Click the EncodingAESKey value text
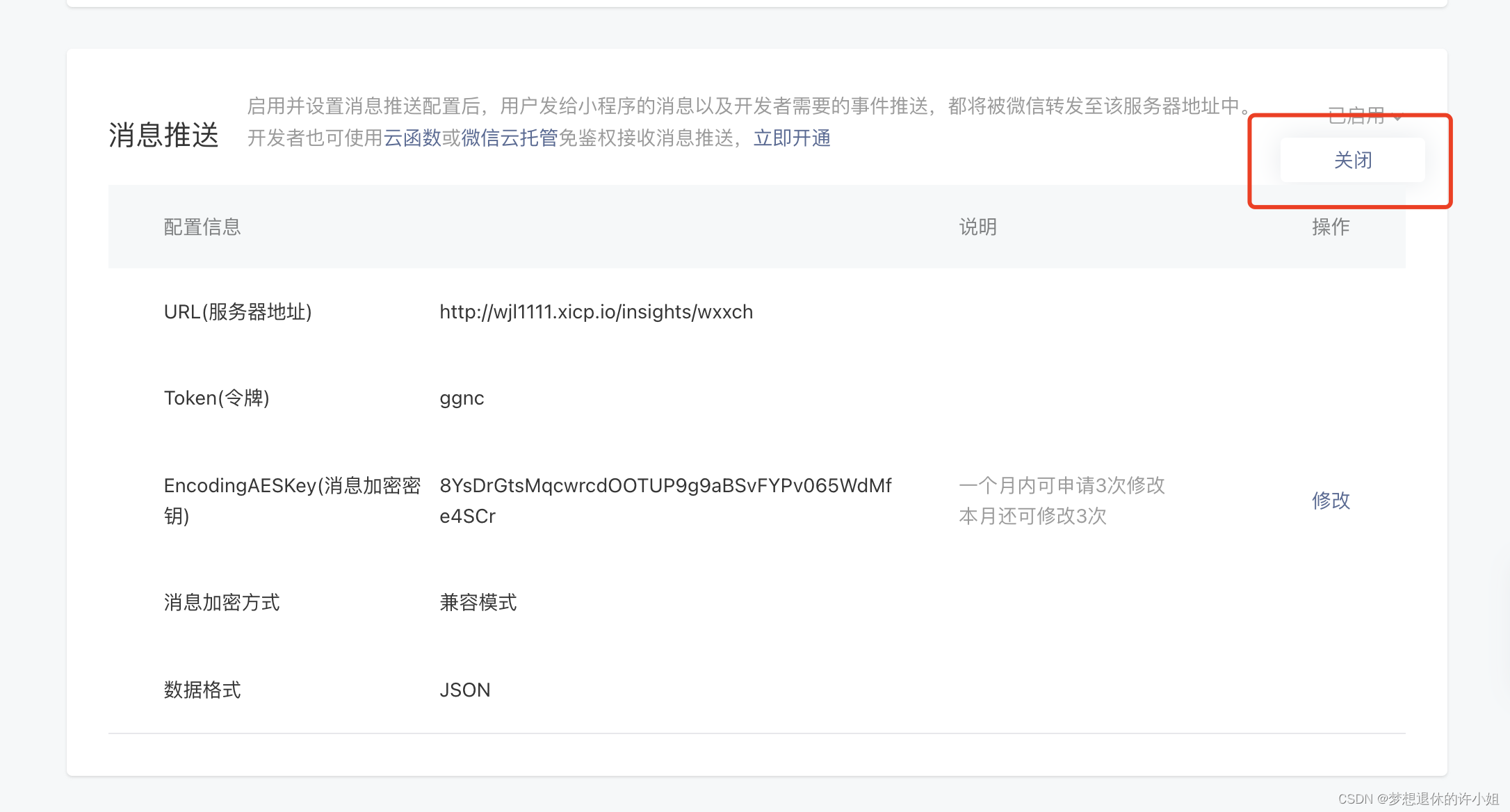The width and height of the screenshot is (1510, 812). [x=665, y=486]
